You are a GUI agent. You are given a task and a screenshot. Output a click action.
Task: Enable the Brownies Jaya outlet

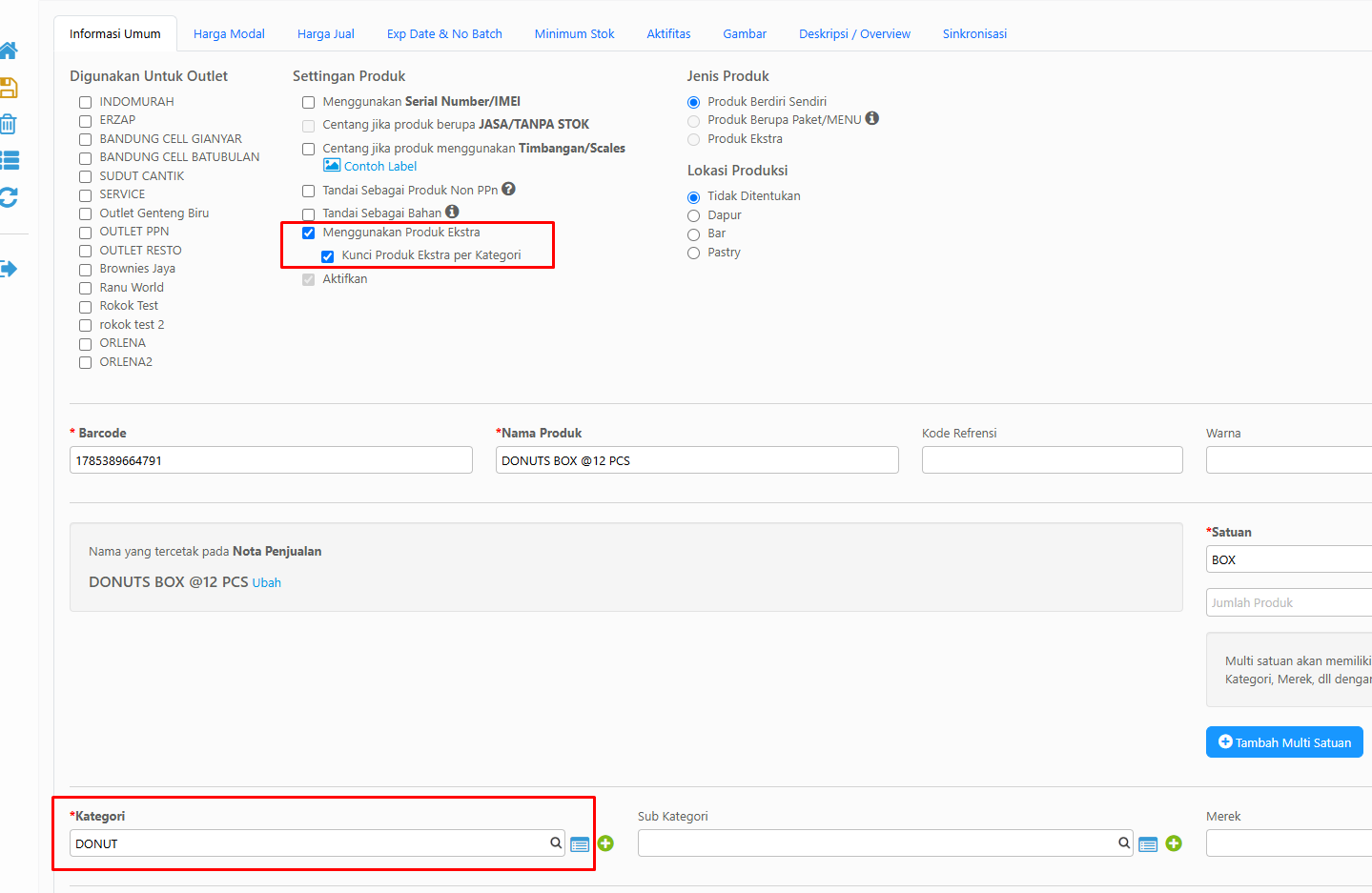(x=85, y=270)
